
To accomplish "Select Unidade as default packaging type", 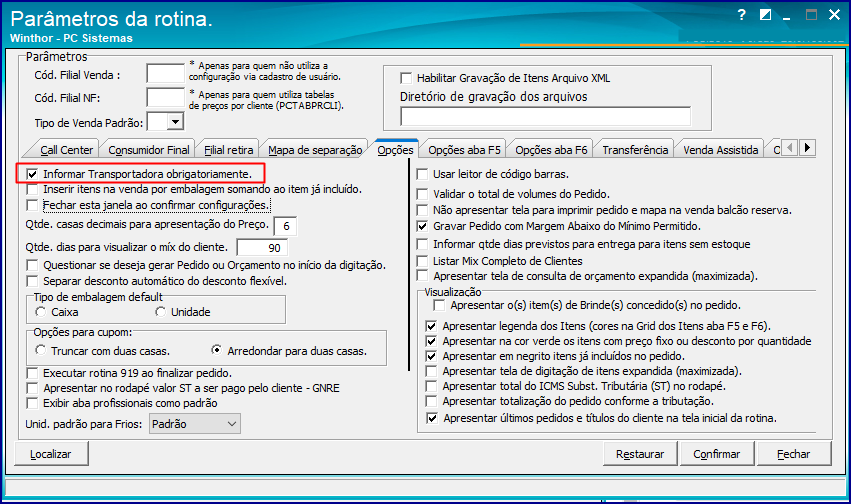I will [160, 312].
